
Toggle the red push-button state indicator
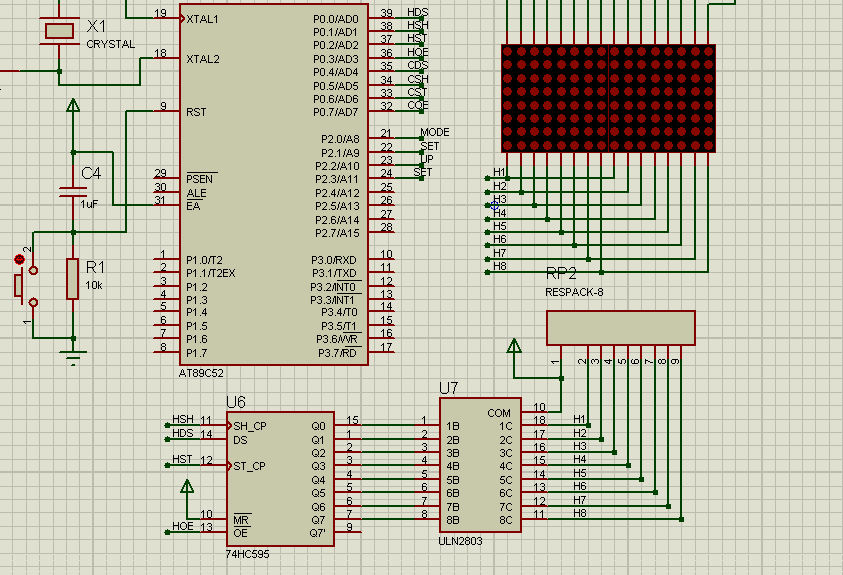[x=19, y=260]
